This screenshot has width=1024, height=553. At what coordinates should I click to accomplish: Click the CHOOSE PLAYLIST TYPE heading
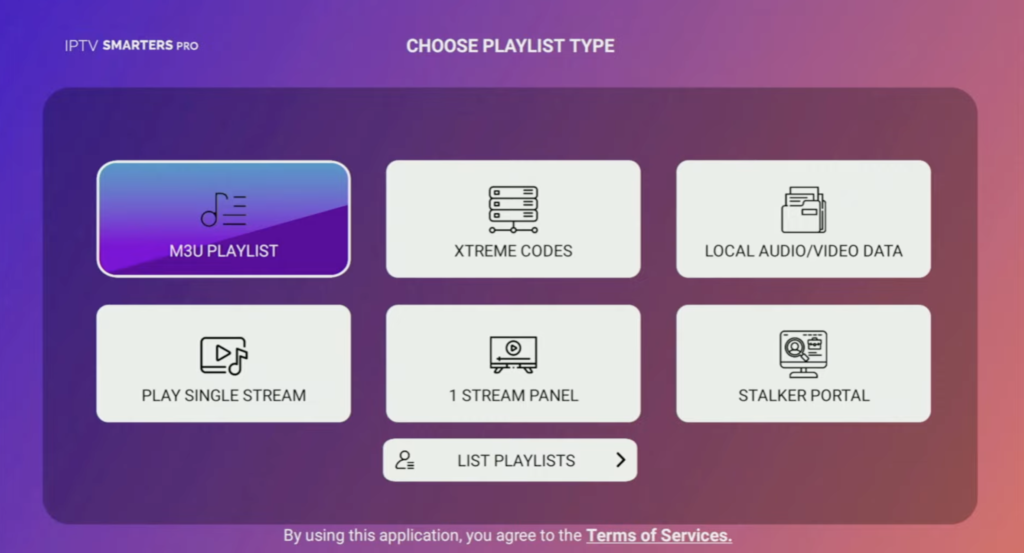tap(510, 46)
